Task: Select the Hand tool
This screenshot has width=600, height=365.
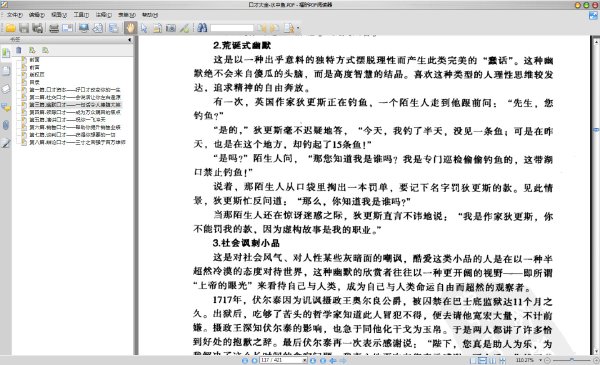Action: pos(130,28)
